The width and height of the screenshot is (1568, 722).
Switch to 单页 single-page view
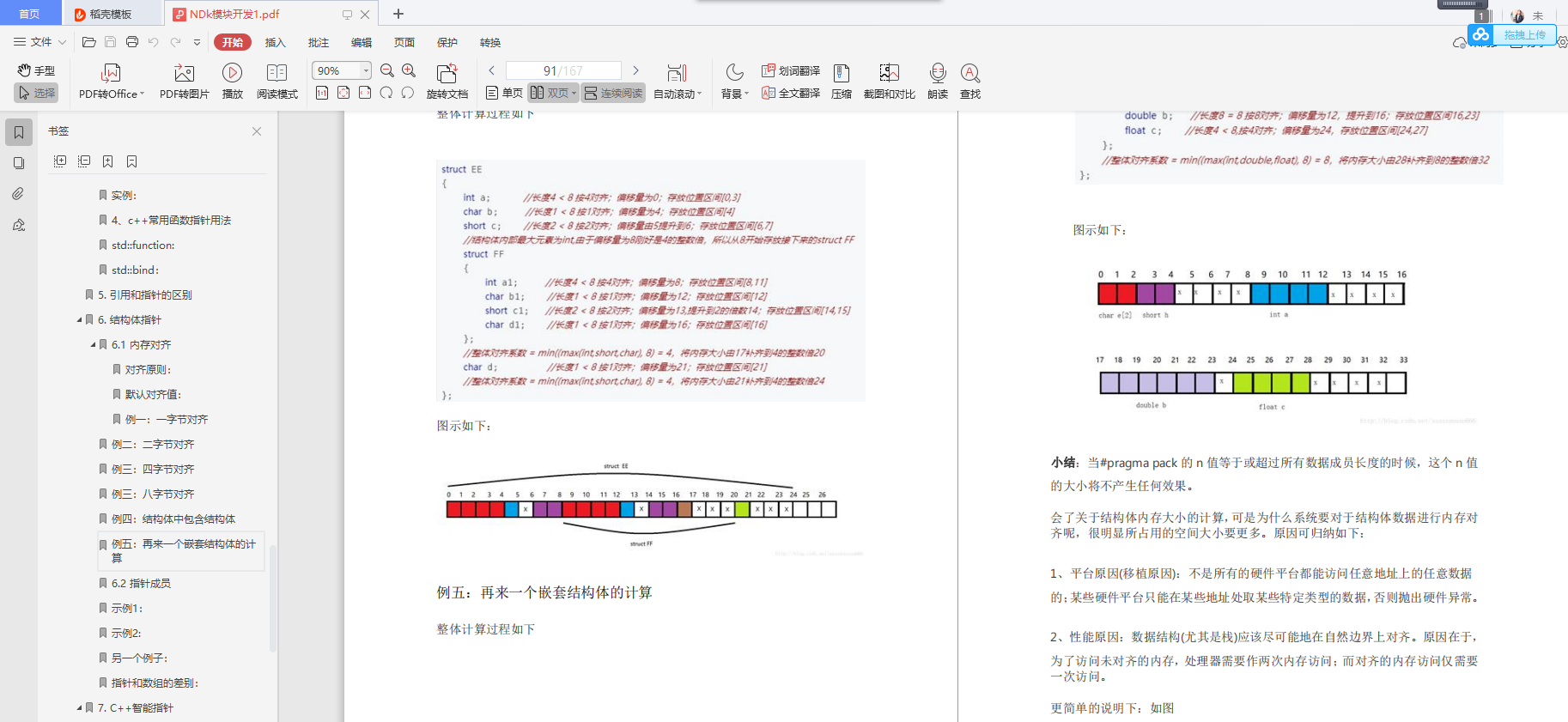(x=504, y=93)
